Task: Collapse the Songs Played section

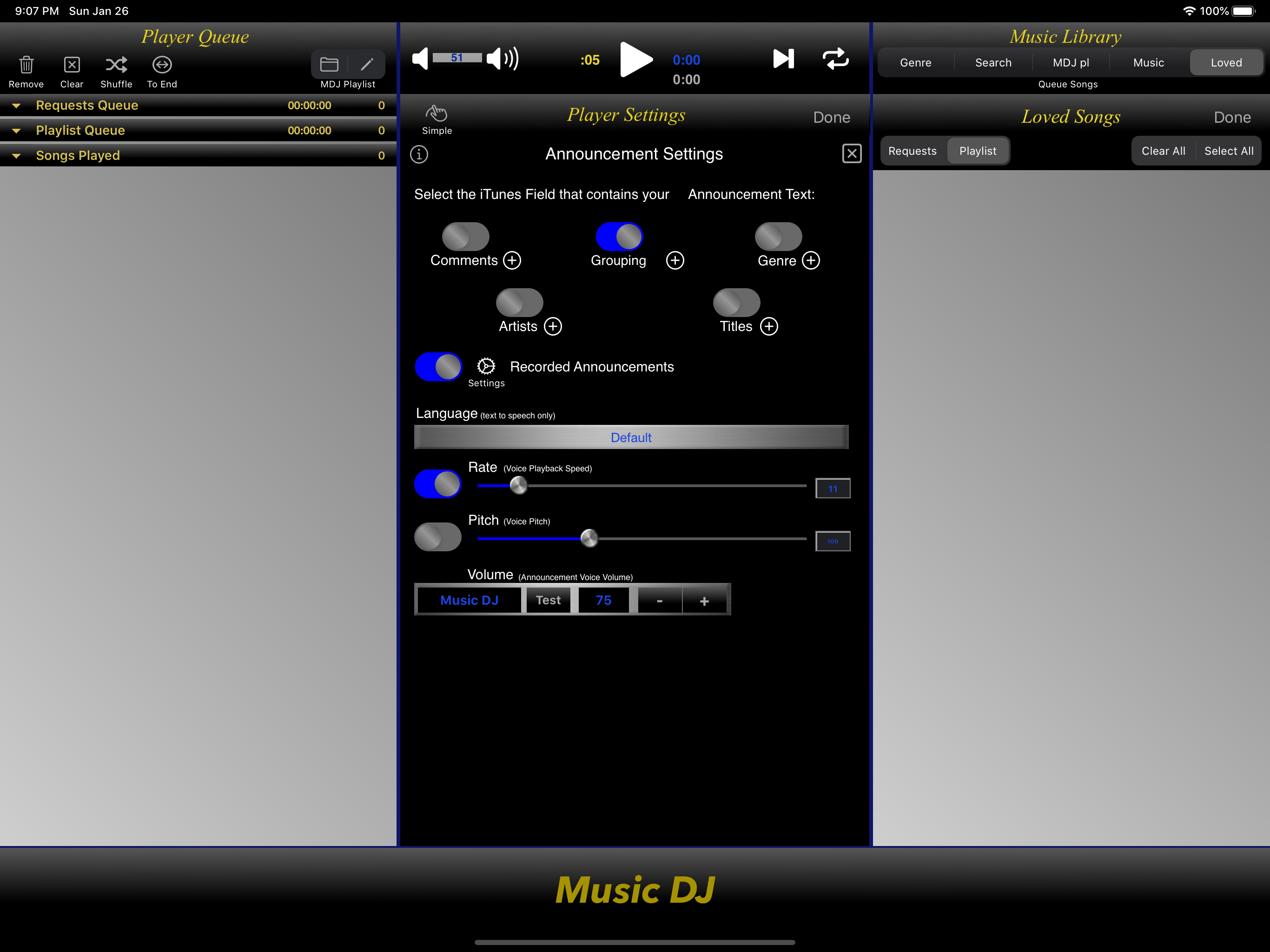Action: point(17,156)
